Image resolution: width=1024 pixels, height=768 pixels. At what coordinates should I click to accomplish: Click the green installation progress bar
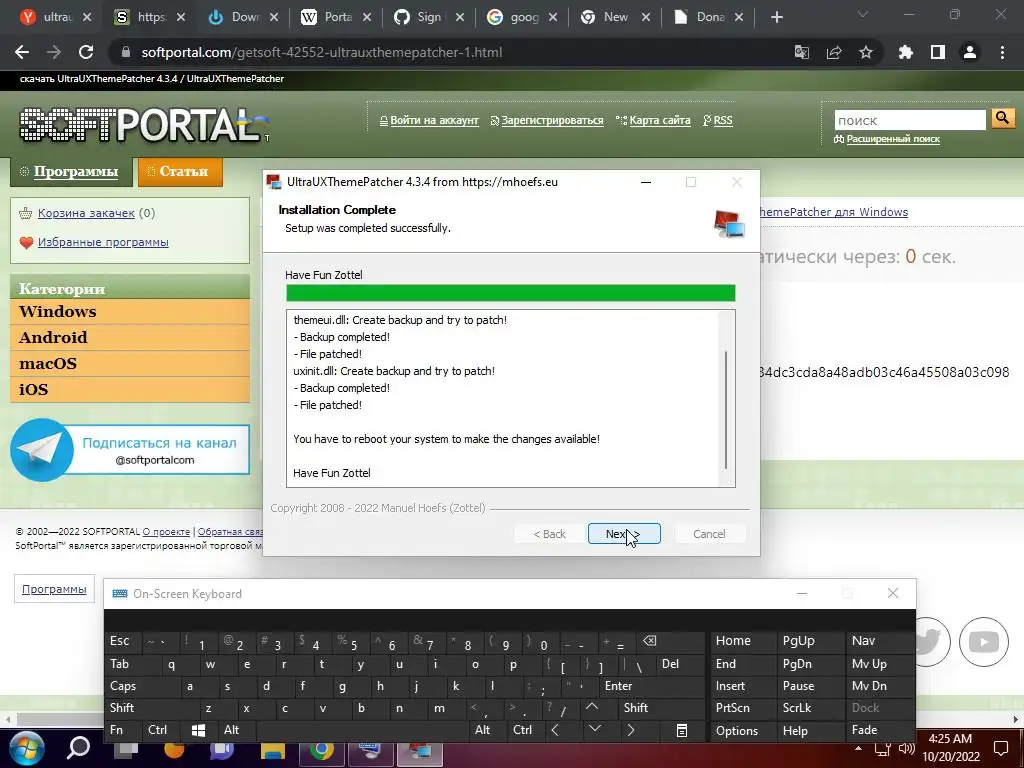pos(511,293)
